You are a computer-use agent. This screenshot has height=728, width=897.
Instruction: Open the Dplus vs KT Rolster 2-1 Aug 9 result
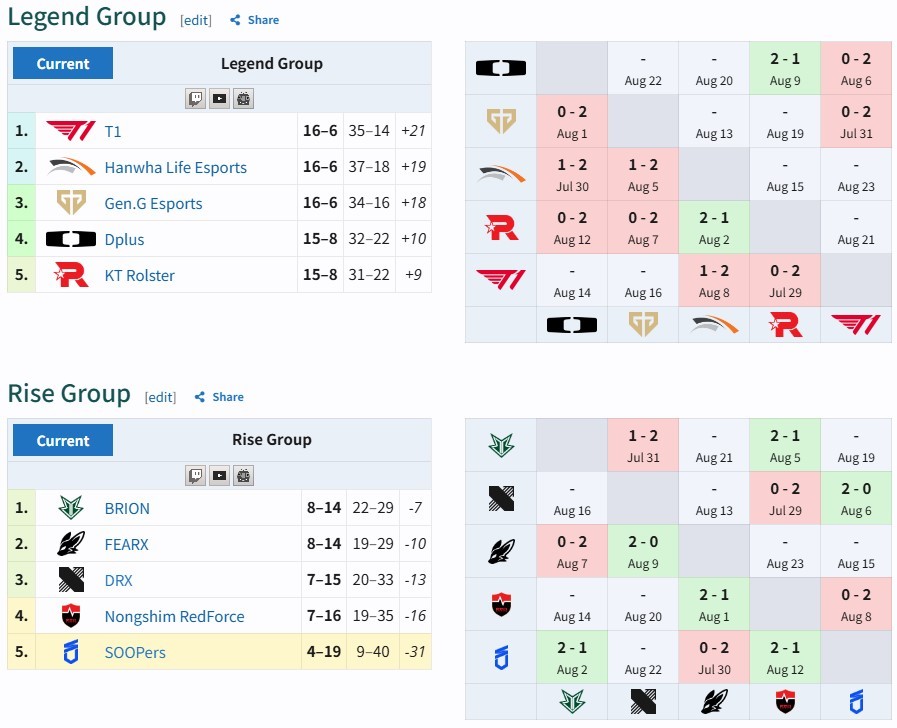785,68
